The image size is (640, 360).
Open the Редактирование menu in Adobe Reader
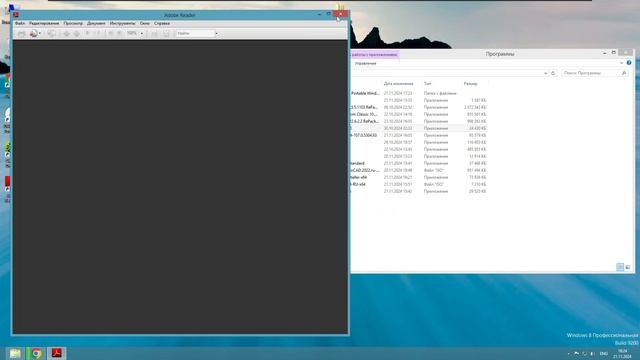tap(44, 23)
